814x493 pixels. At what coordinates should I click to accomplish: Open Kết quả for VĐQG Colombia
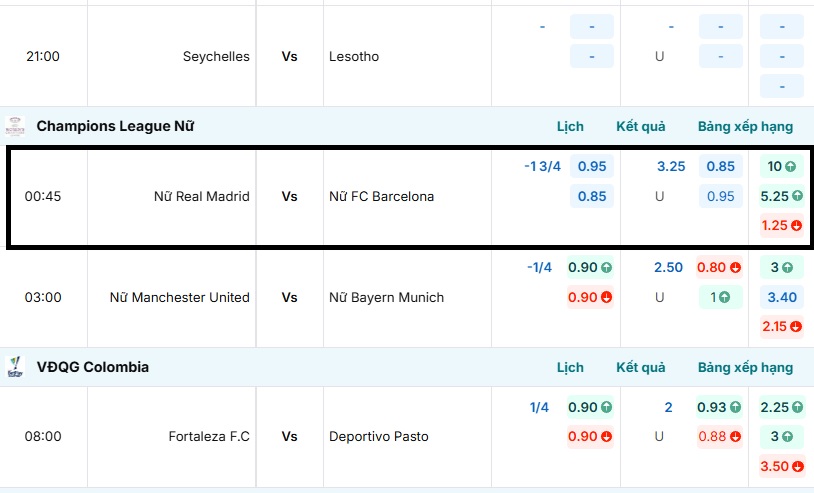tap(641, 367)
